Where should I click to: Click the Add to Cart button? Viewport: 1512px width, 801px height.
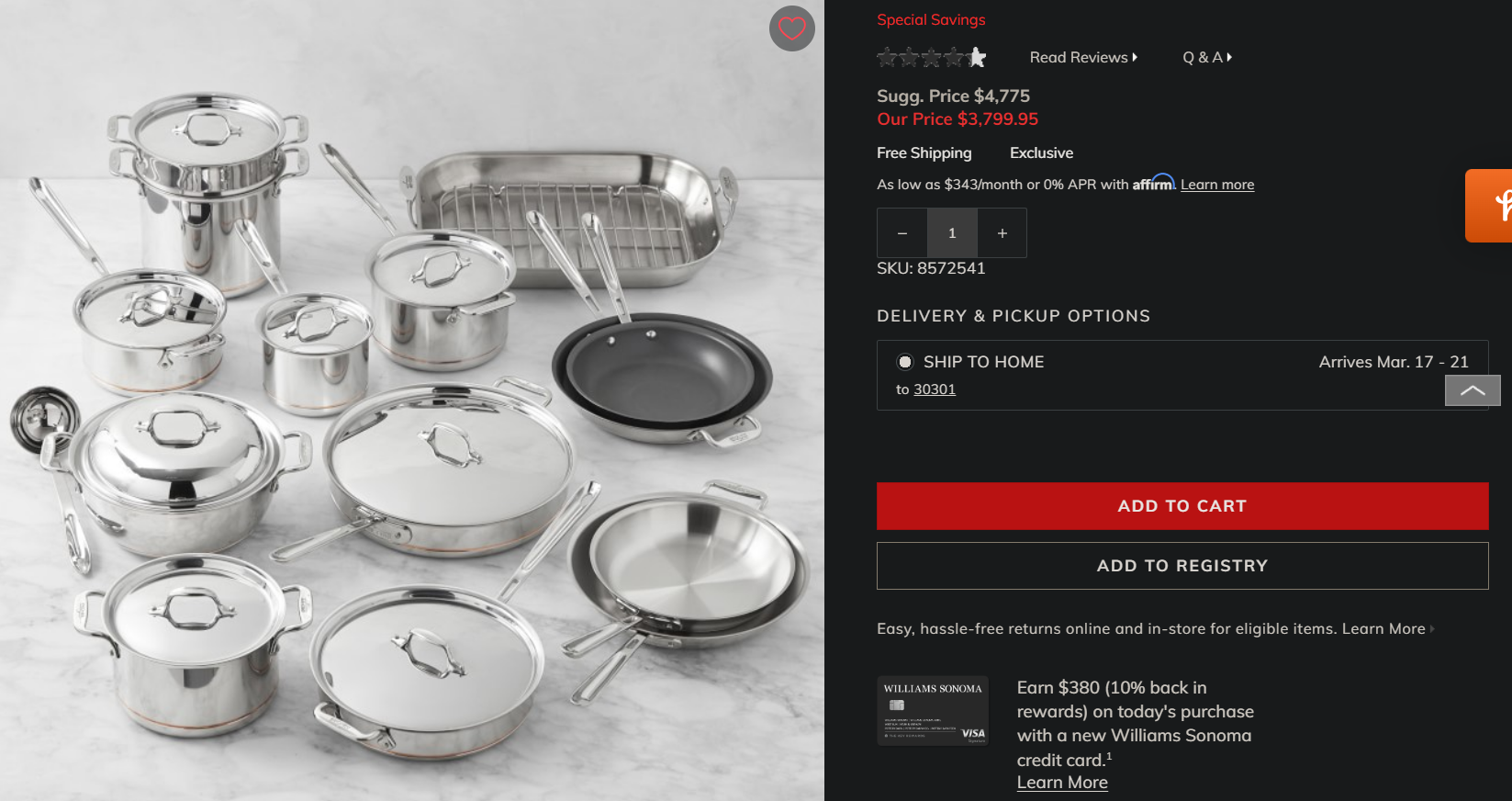1182,506
